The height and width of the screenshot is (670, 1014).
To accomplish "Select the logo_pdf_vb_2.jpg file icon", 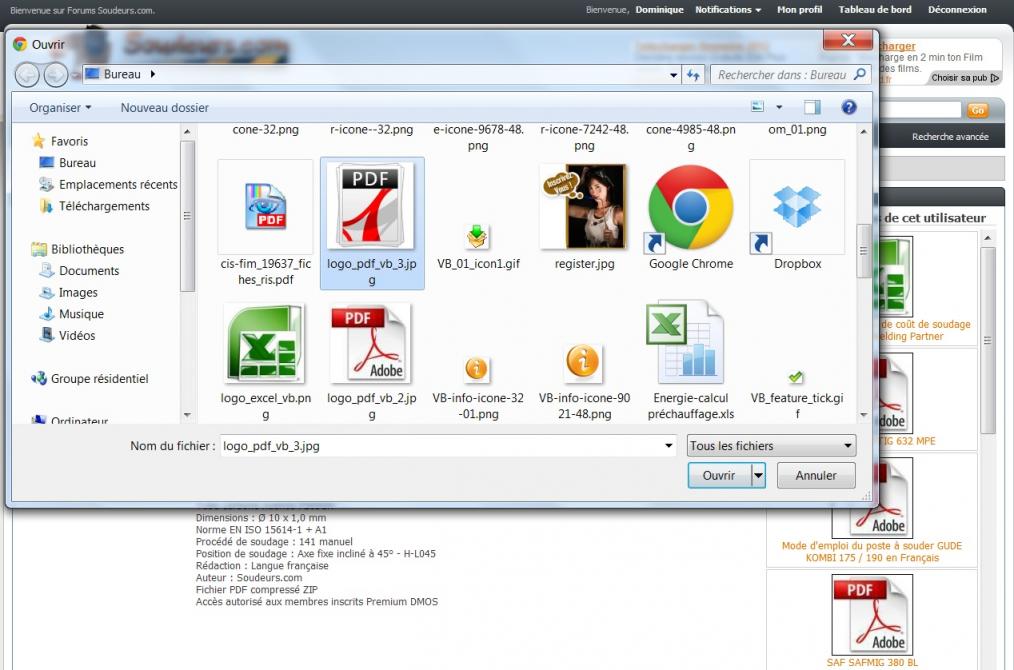I will tap(371, 344).
